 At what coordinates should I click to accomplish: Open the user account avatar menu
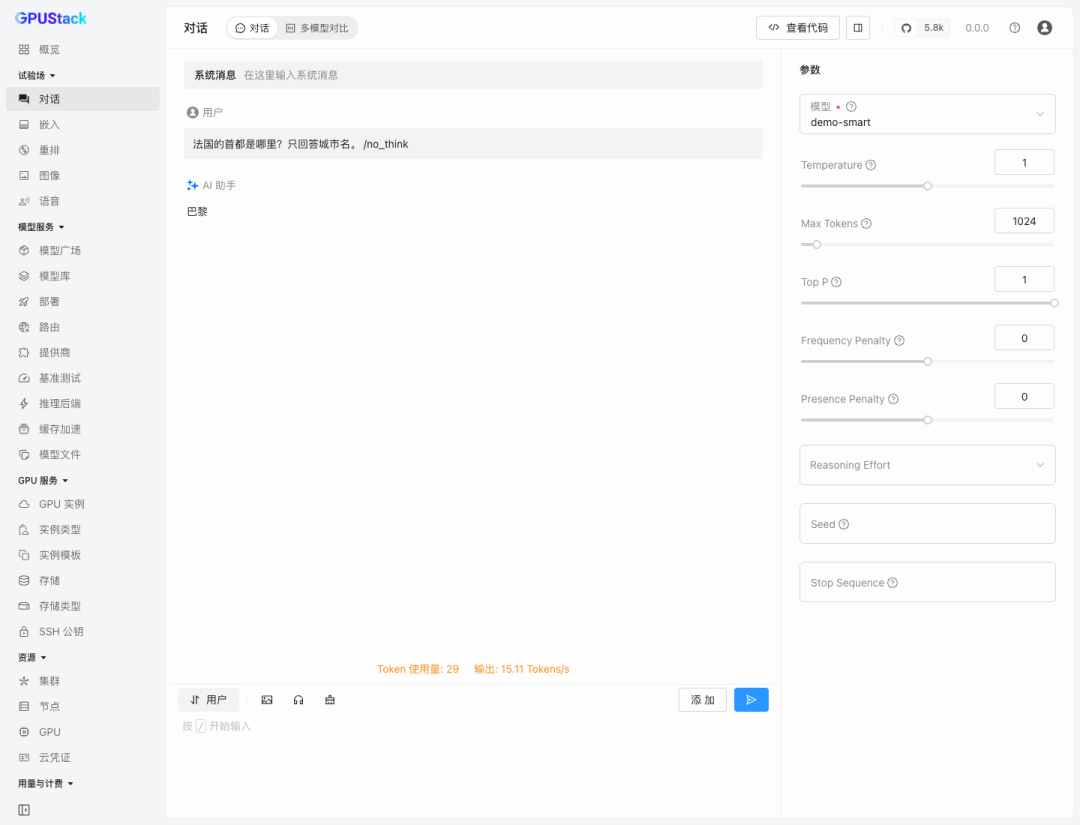tap(1045, 28)
